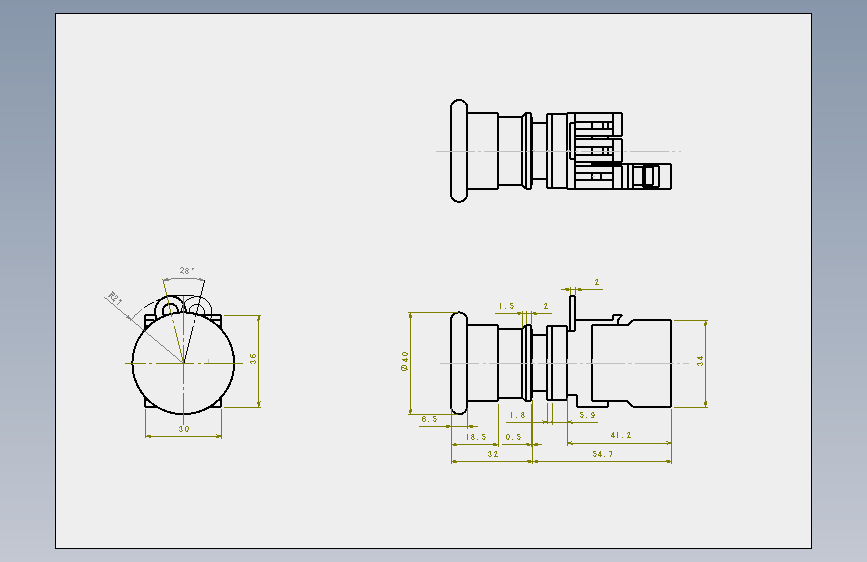Viewport: 867px width, 562px height.
Task: Click the 36 height dimension value
Action: pos(253,358)
